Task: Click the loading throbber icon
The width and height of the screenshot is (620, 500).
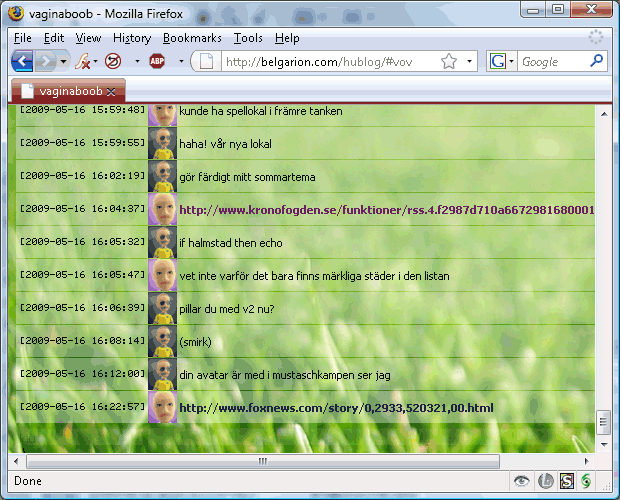Action: click(x=595, y=37)
